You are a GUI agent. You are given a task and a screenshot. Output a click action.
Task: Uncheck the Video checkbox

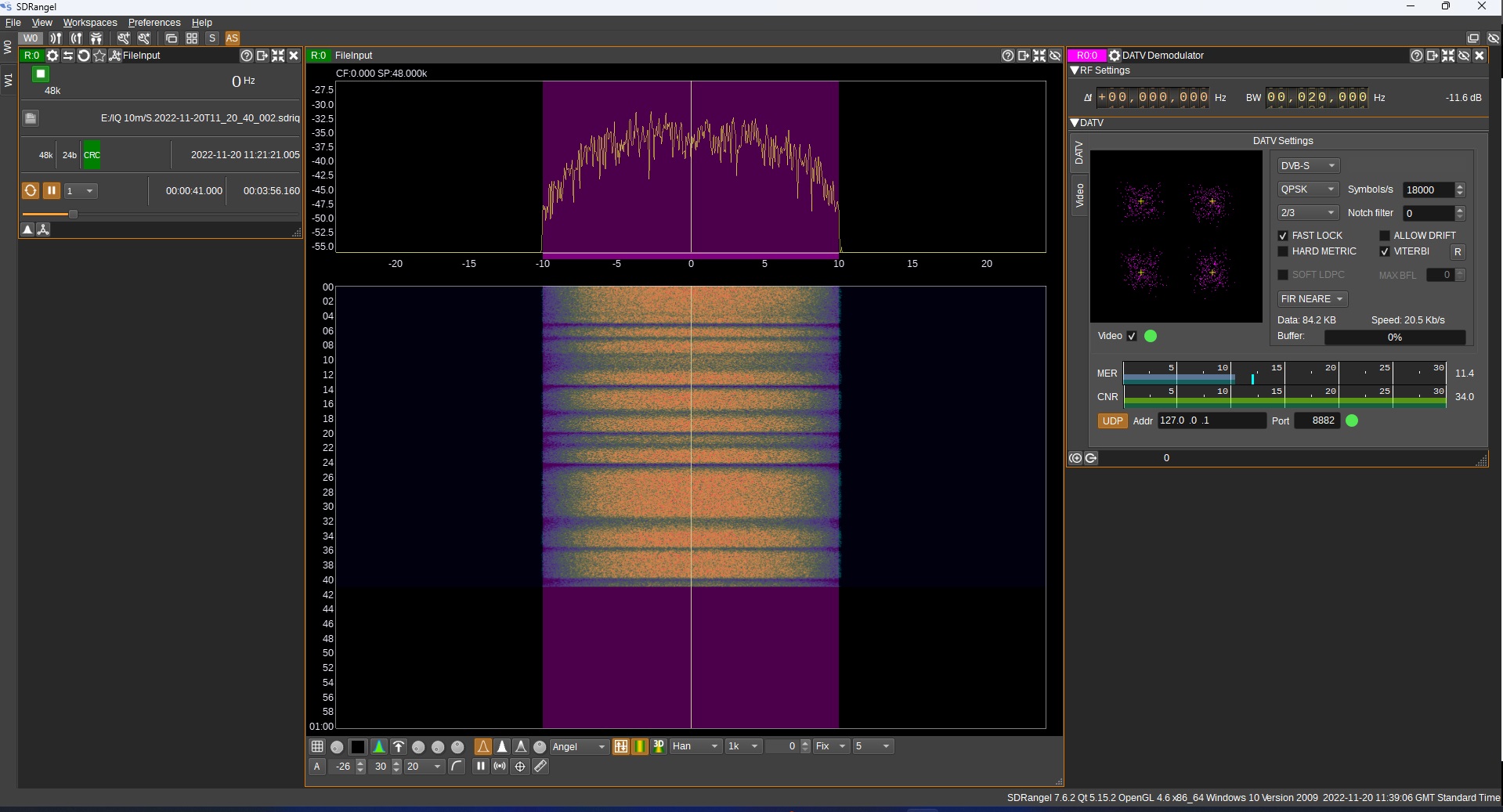pyautogui.click(x=1132, y=336)
